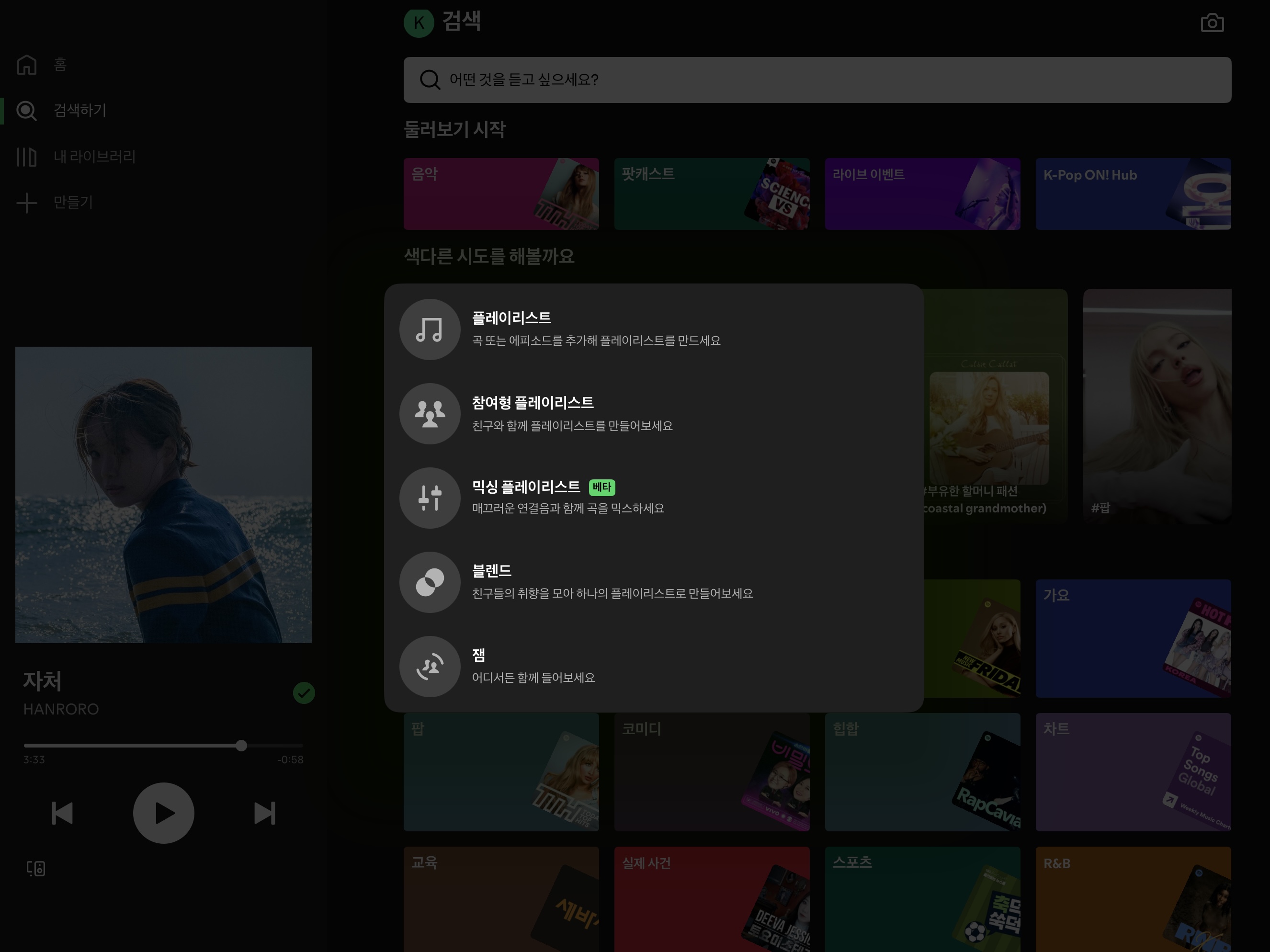The width and height of the screenshot is (1270, 952).
Task: Click the 믹싱 플레이리스트 mixer icon
Action: 430,498
